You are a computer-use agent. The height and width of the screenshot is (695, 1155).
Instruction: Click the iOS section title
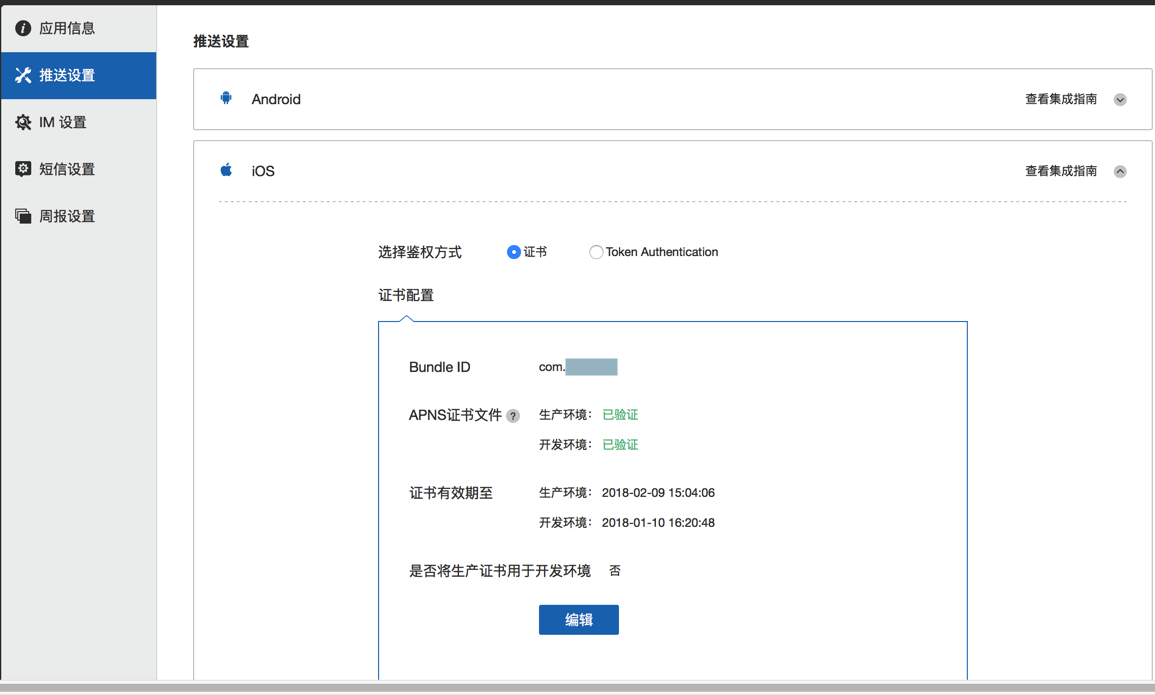[x=263, y=171]
